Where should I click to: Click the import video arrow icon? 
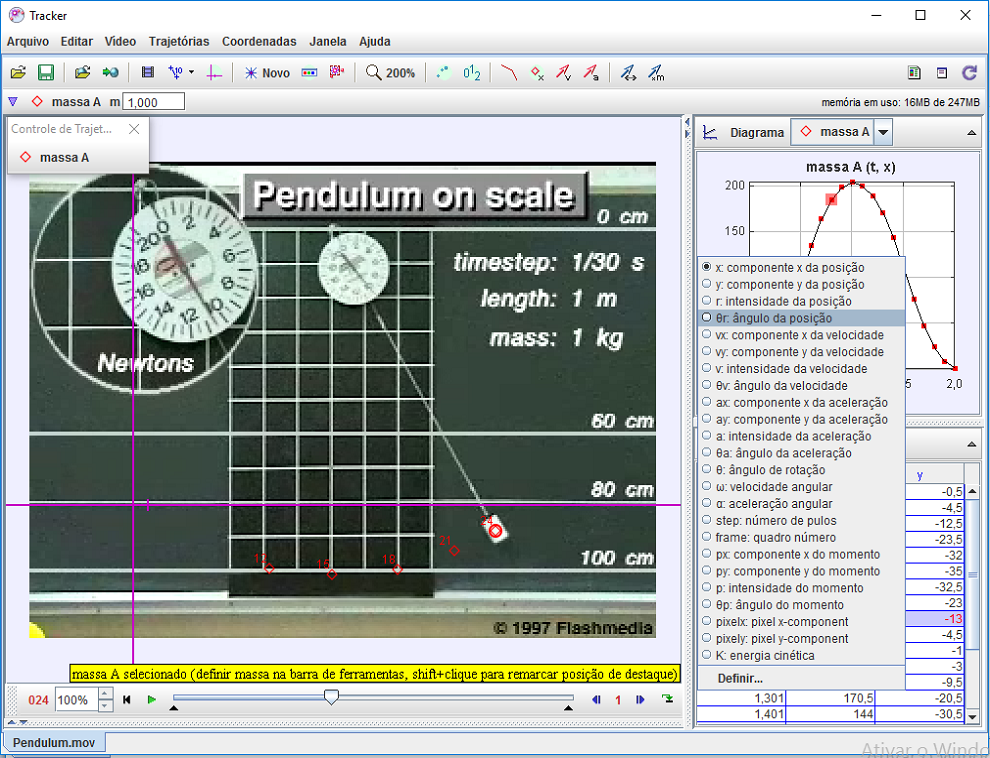tap(110, 73)
